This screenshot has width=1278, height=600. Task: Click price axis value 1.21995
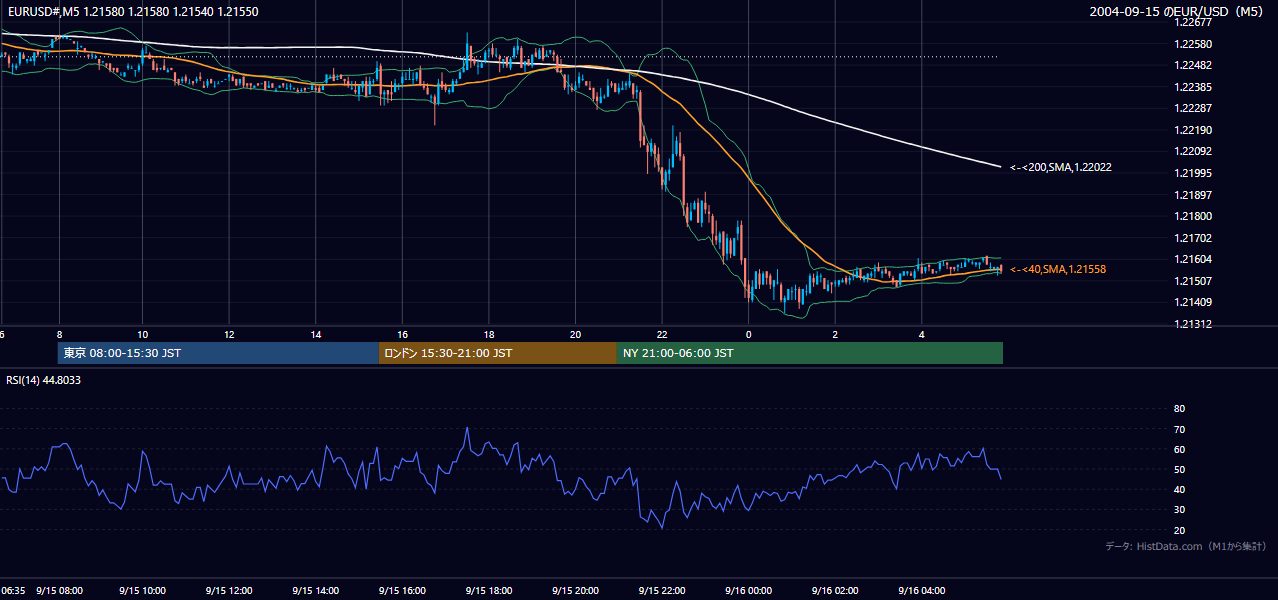(x=1191, y=173)
